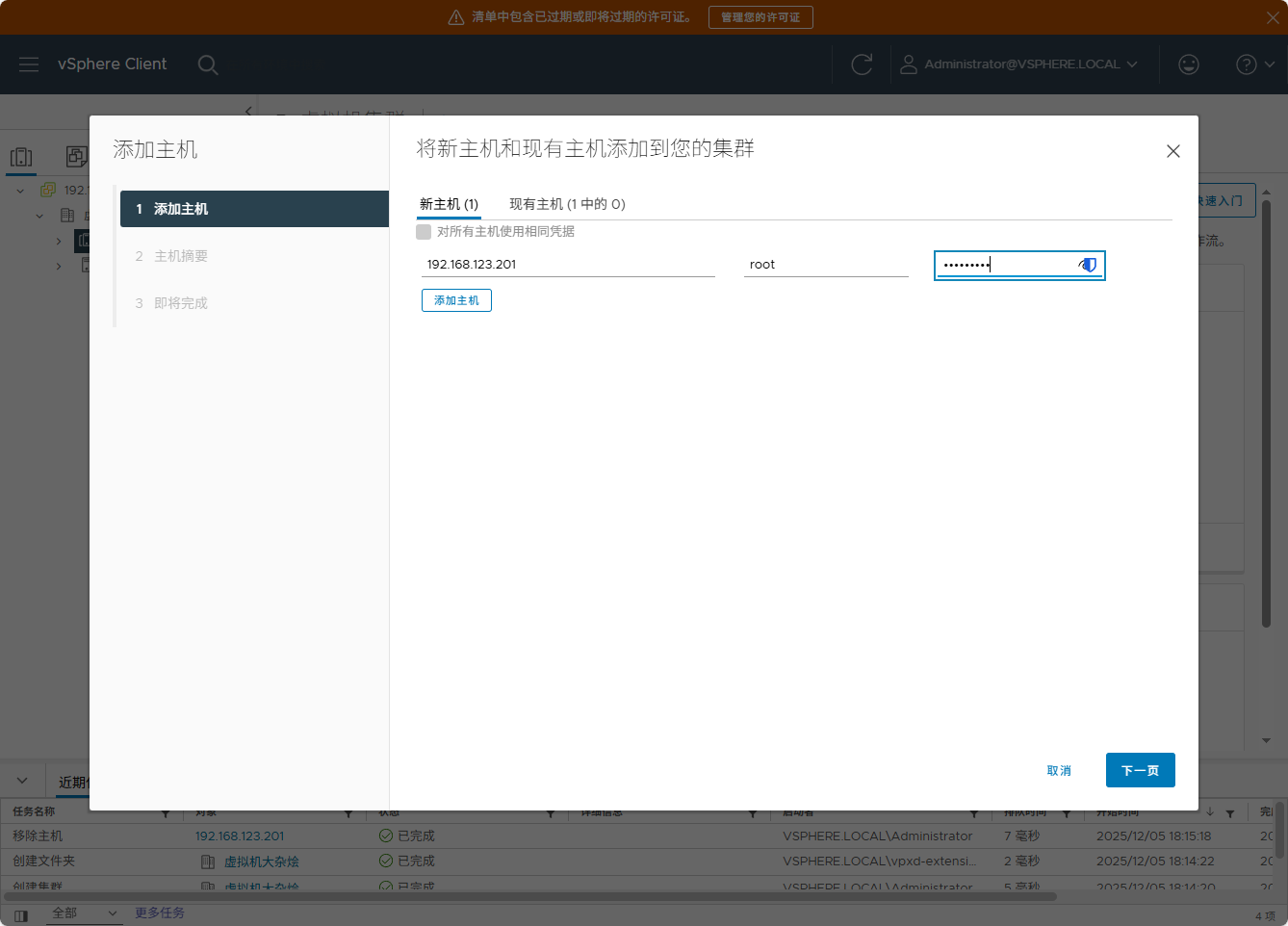Open the smiley feedback icon
The width and height of the screenshot is (1288, 926).
(x=1189, y=64)
